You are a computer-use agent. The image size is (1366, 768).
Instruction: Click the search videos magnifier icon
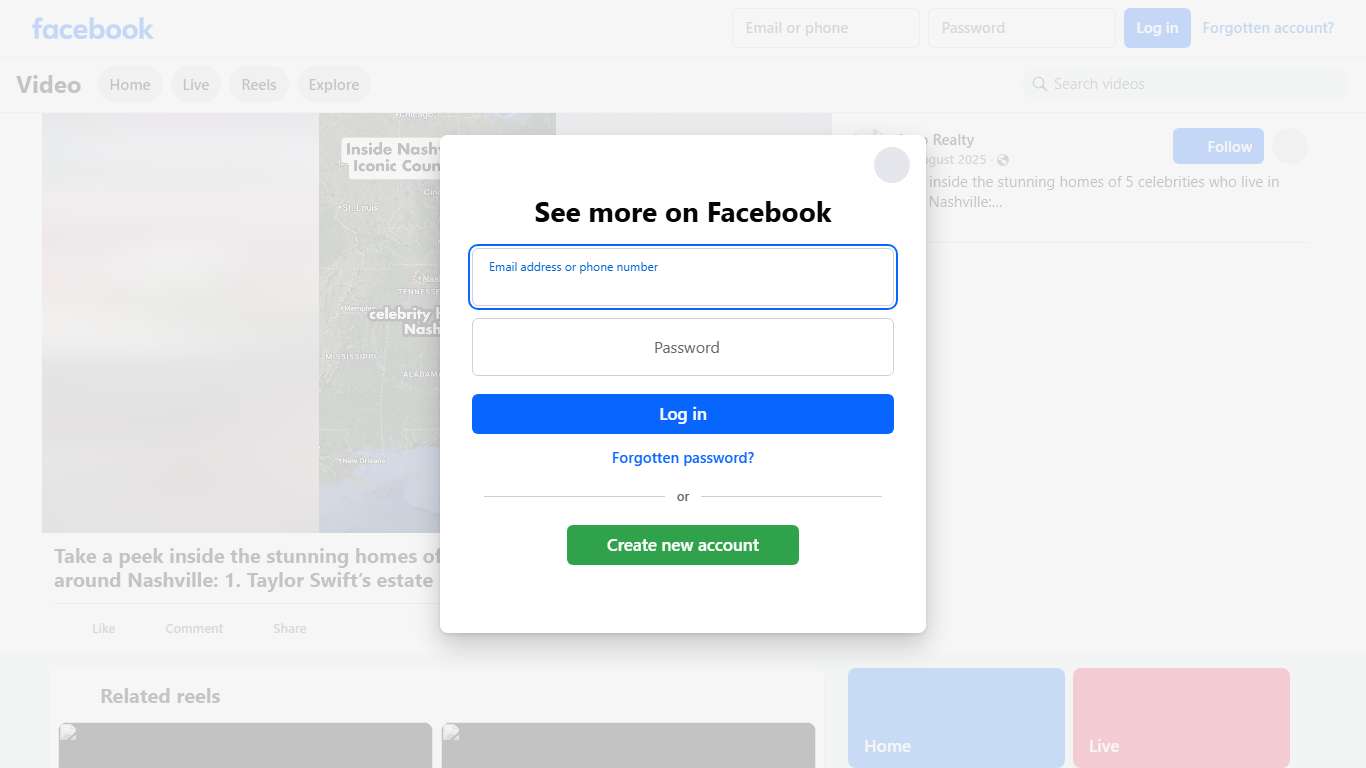pyautogui.click(x=1040, y=84)
